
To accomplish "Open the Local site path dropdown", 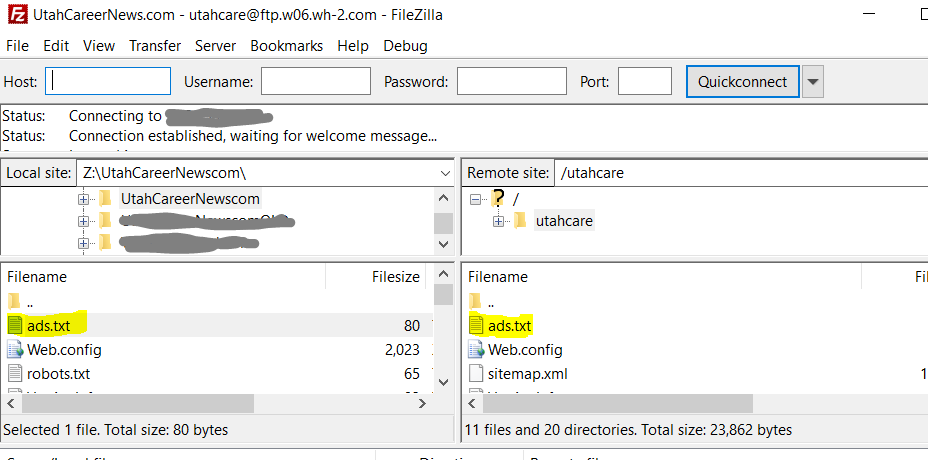I will coord(445,173).
